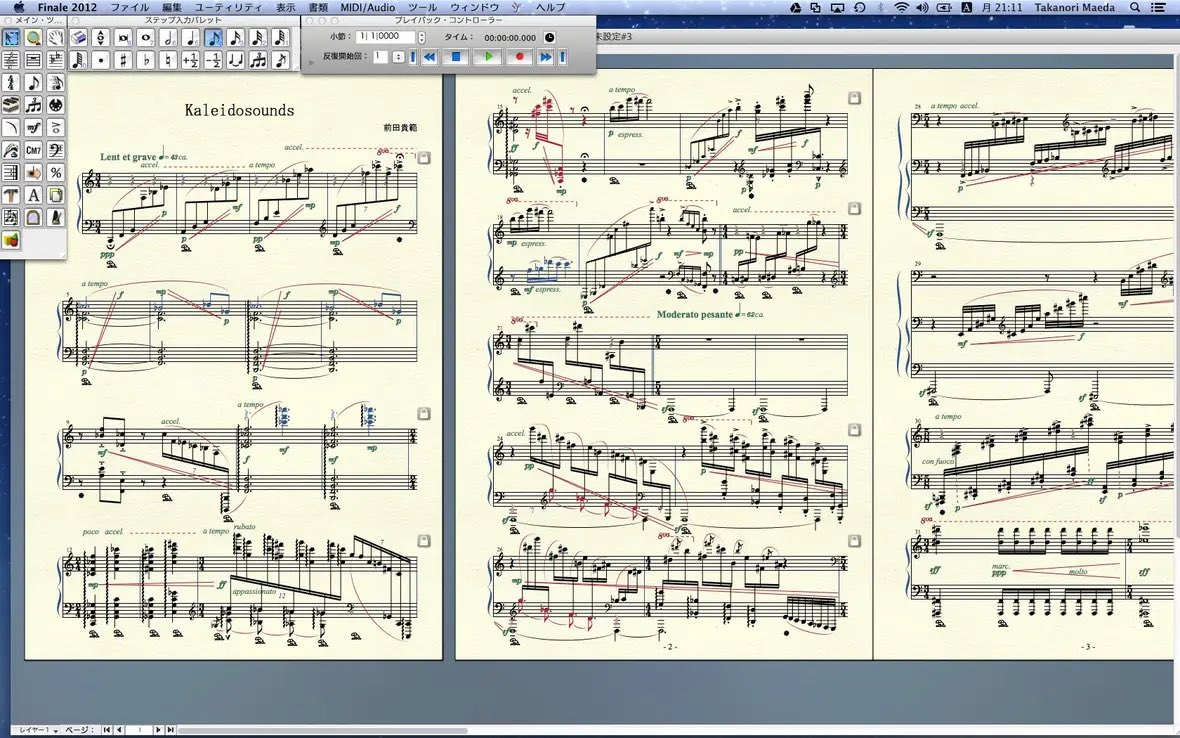Open the MIDI/Audio menu

pos(367,7)
